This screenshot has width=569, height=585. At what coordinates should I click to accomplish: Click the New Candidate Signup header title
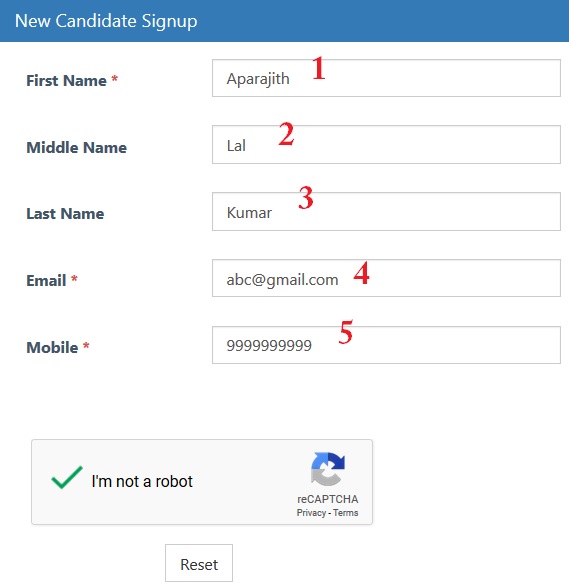tap(106, 21)
